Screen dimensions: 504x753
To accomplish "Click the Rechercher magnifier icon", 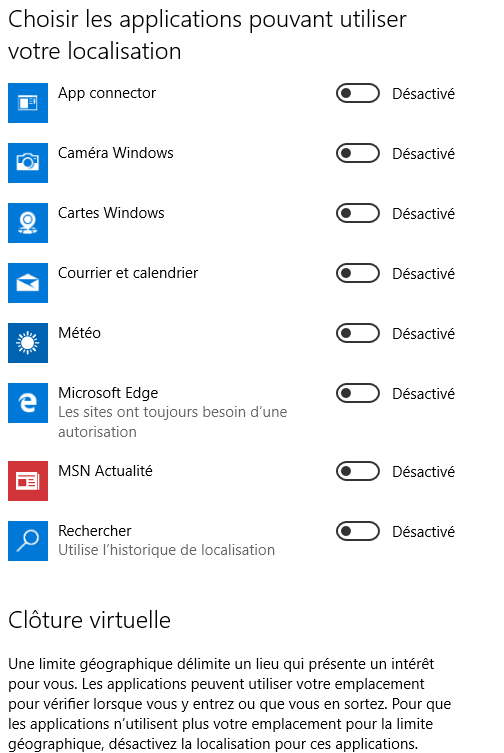I will click(28, 541).
